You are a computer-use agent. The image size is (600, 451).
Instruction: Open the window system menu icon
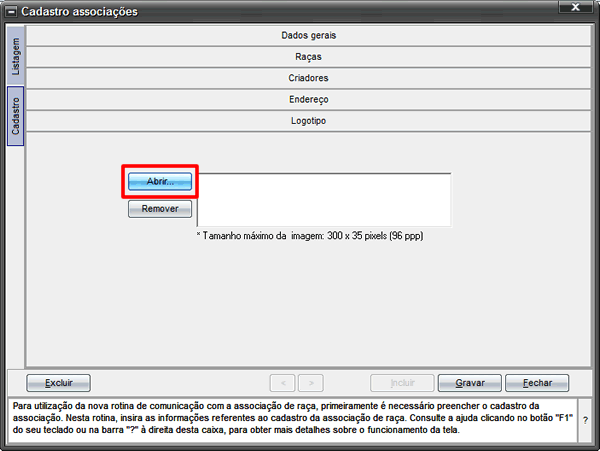[x=12, y=12]
